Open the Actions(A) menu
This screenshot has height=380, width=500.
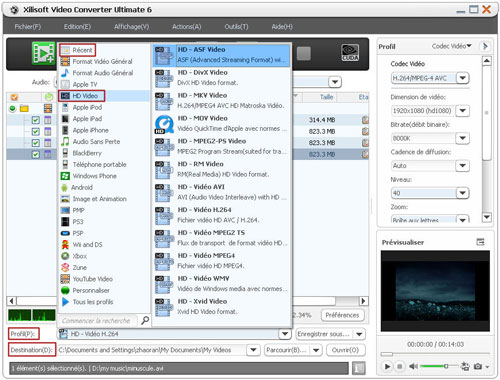(x=187, y=27)
